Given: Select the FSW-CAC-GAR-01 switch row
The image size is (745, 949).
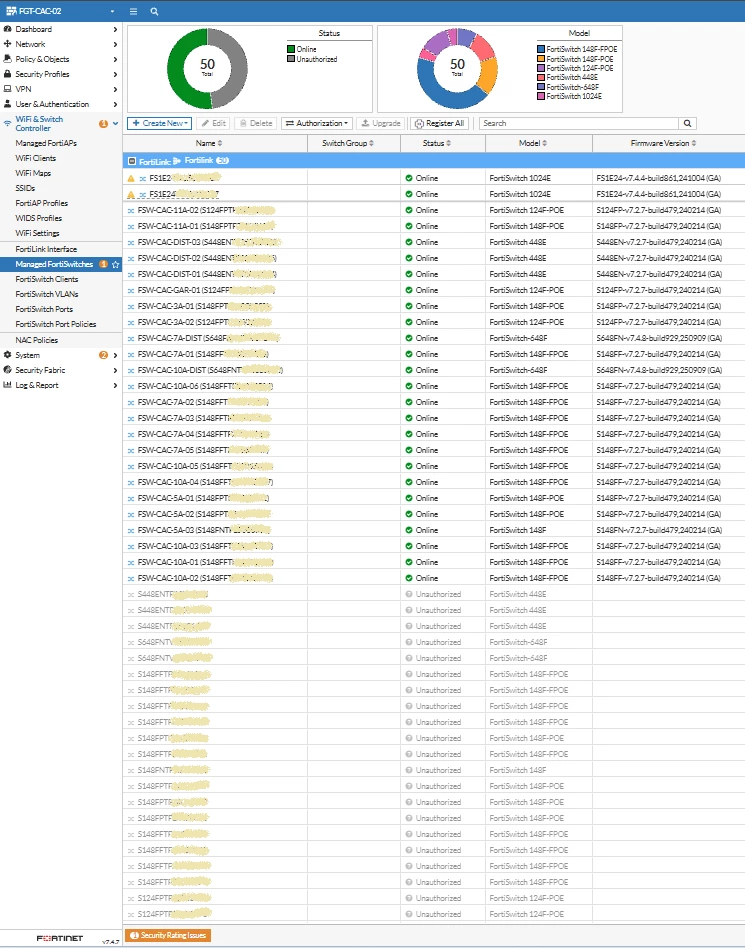Looking at the screenshot, I should (434, 291).
